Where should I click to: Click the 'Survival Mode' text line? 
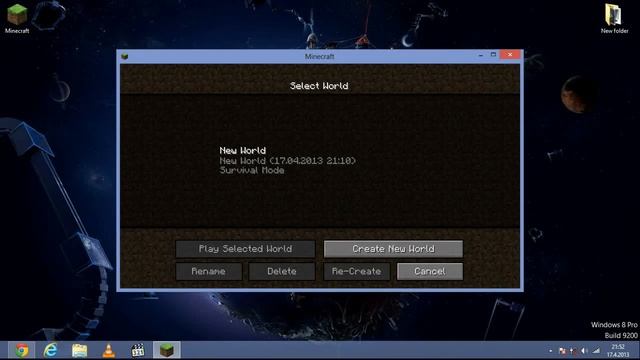(252, 171)
